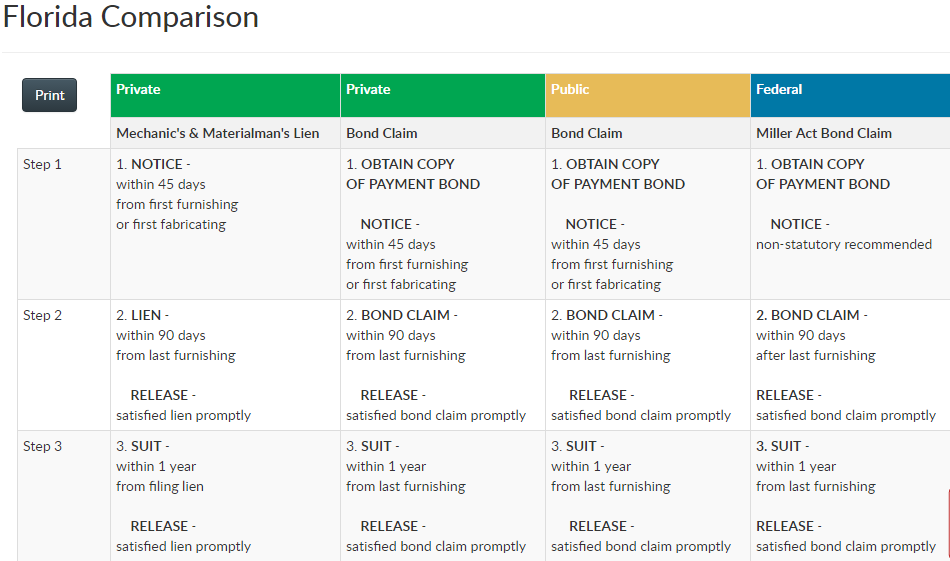The image size is (950, 561).
Task: Select the Miller Act Bond Claim subheader
Action: tap(823, 133)
